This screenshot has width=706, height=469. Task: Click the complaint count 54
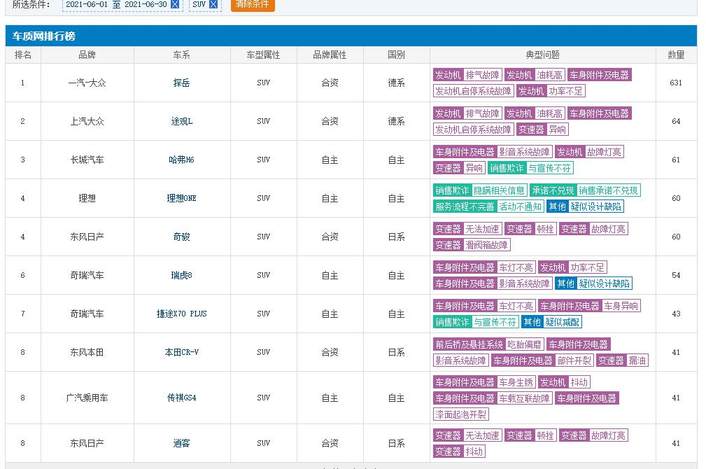pyautogui.click(x=676, y=275)
